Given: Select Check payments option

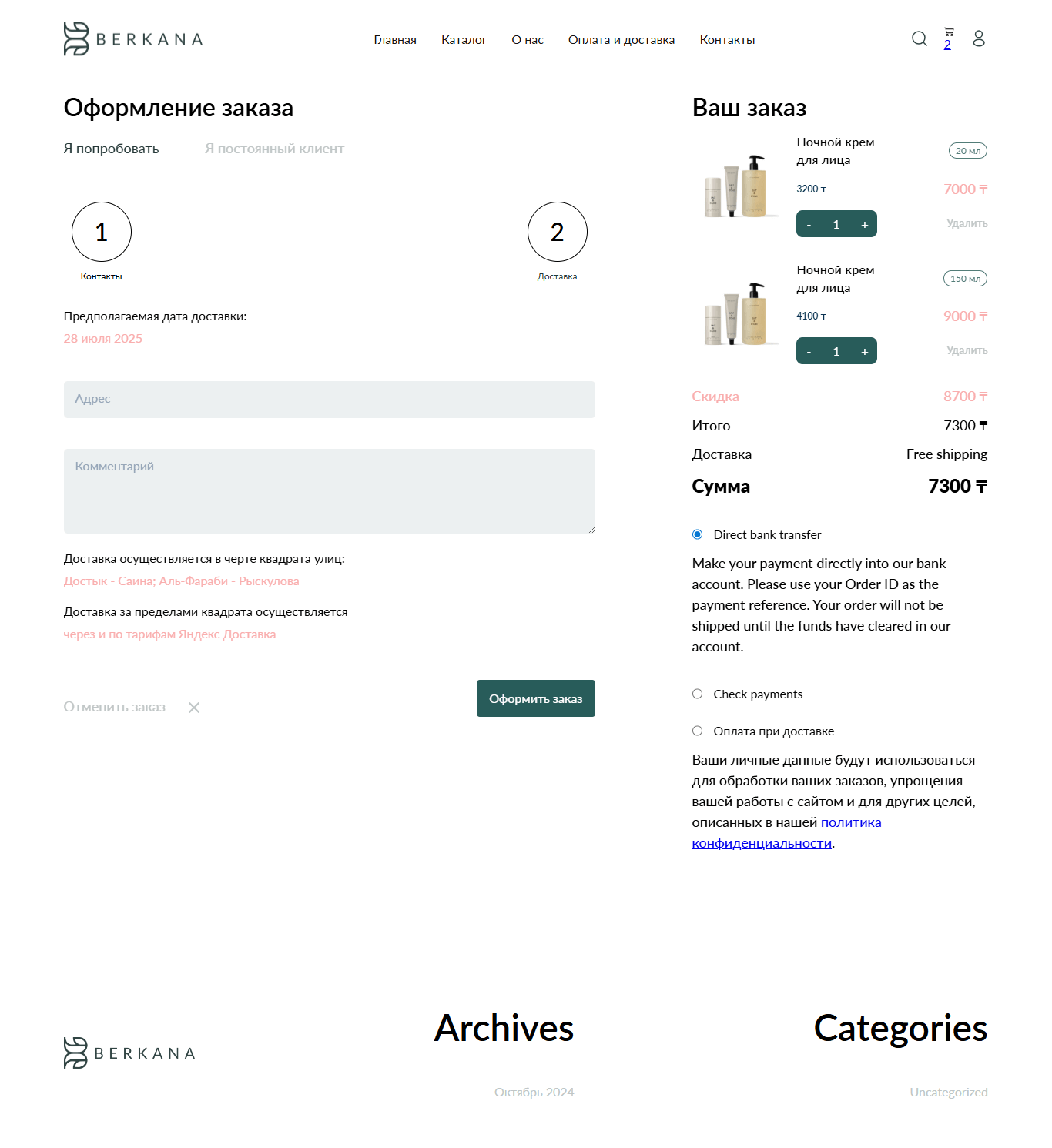Looking at the screenshot, I should 698,694.
